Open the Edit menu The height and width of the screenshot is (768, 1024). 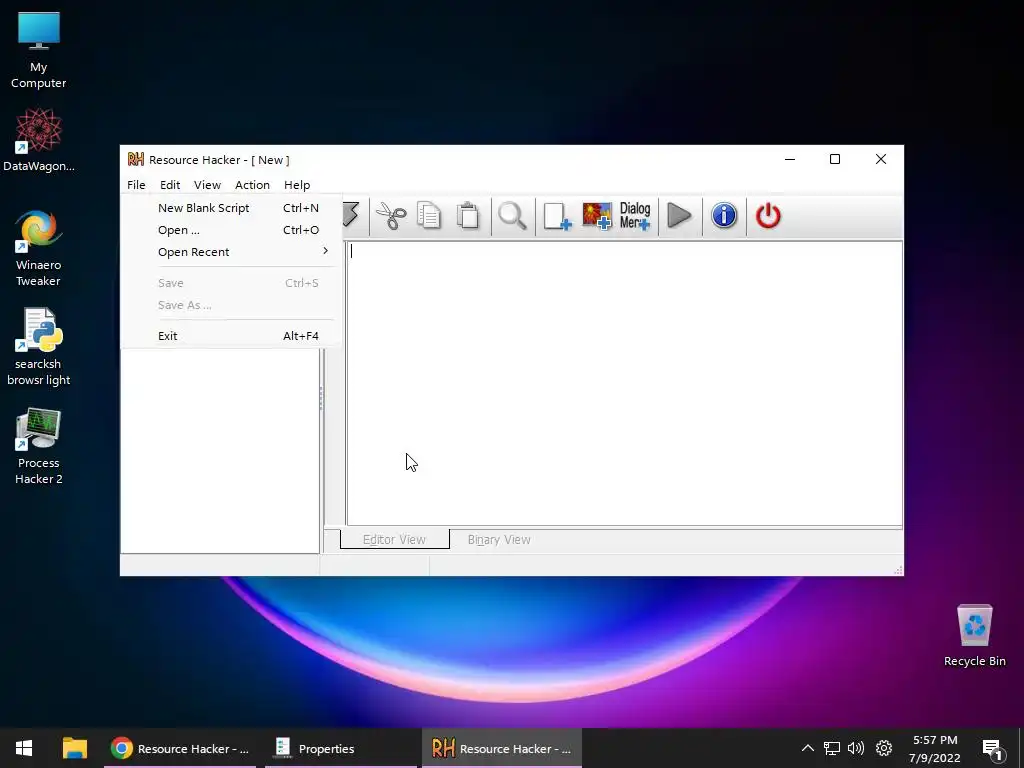click(x=170, y=185)
